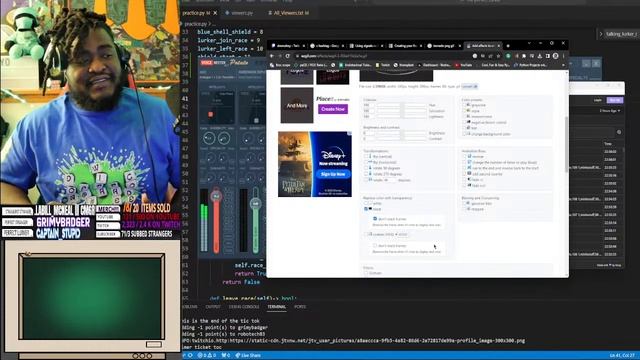Expand the bookmarks bar overflow chevron
Screen dimensions: 640x360
563,65
